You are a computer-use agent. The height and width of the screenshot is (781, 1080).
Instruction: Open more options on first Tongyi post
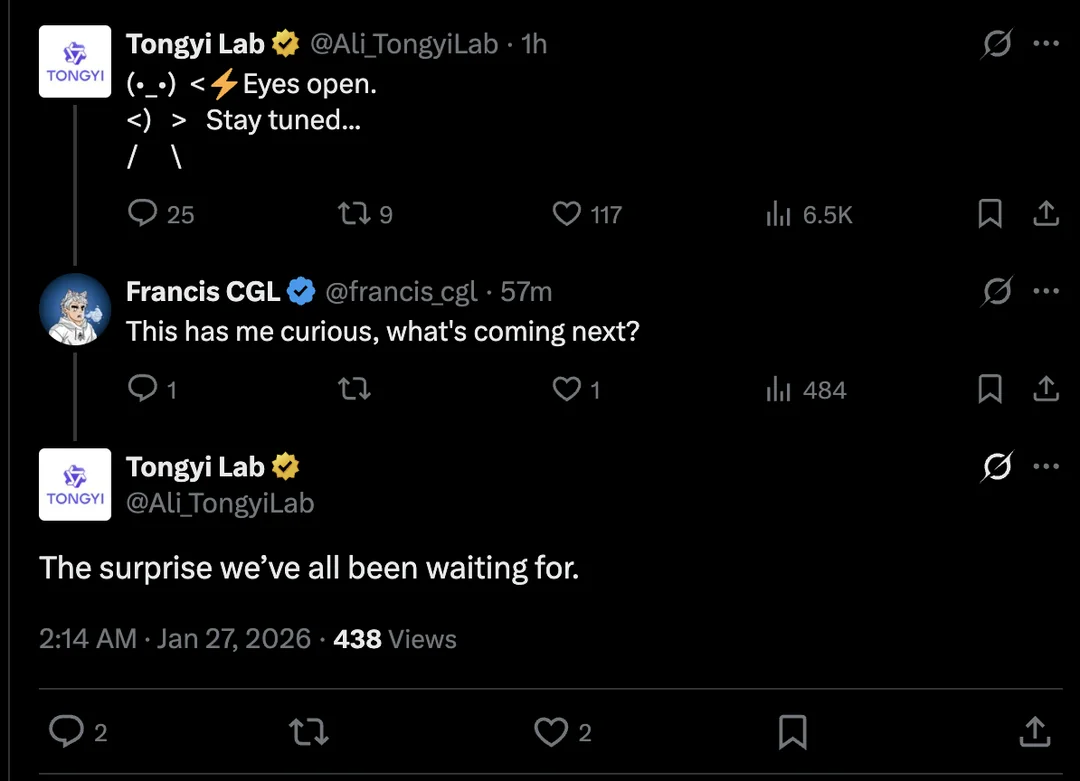(x=1045, y=44)
